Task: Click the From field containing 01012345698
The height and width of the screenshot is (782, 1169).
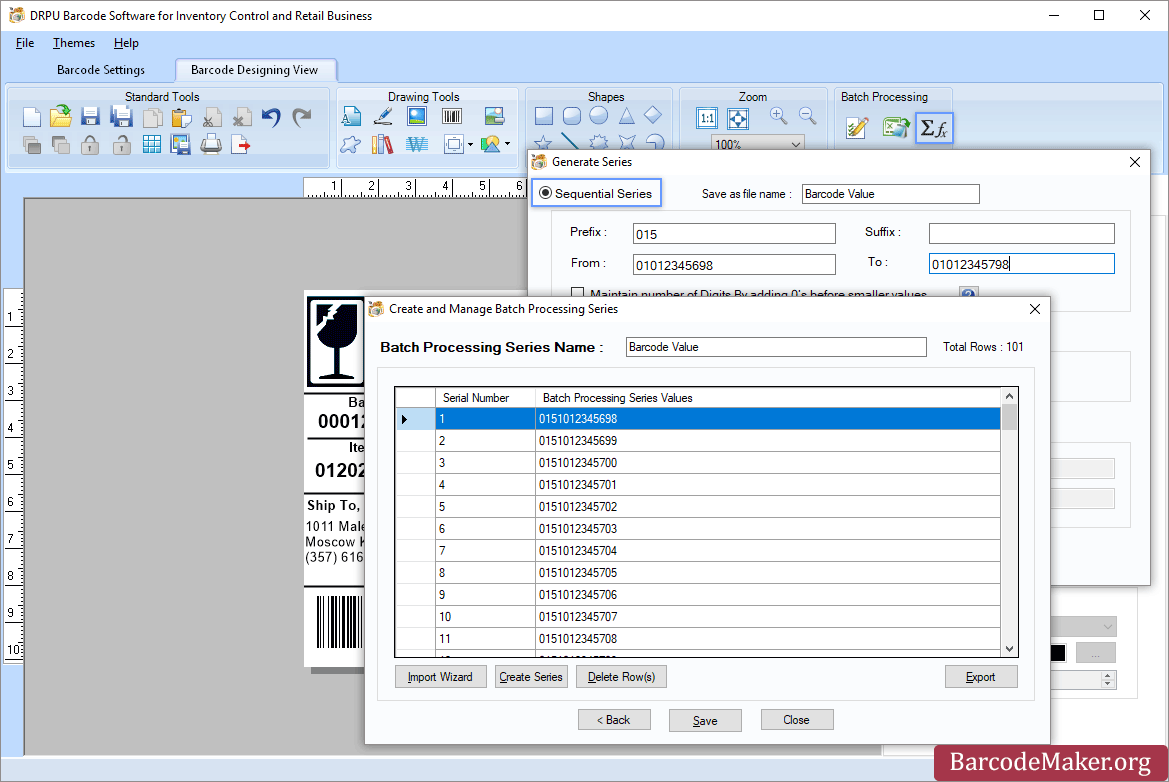Action: pyautogui.click(x=734, y=265)
